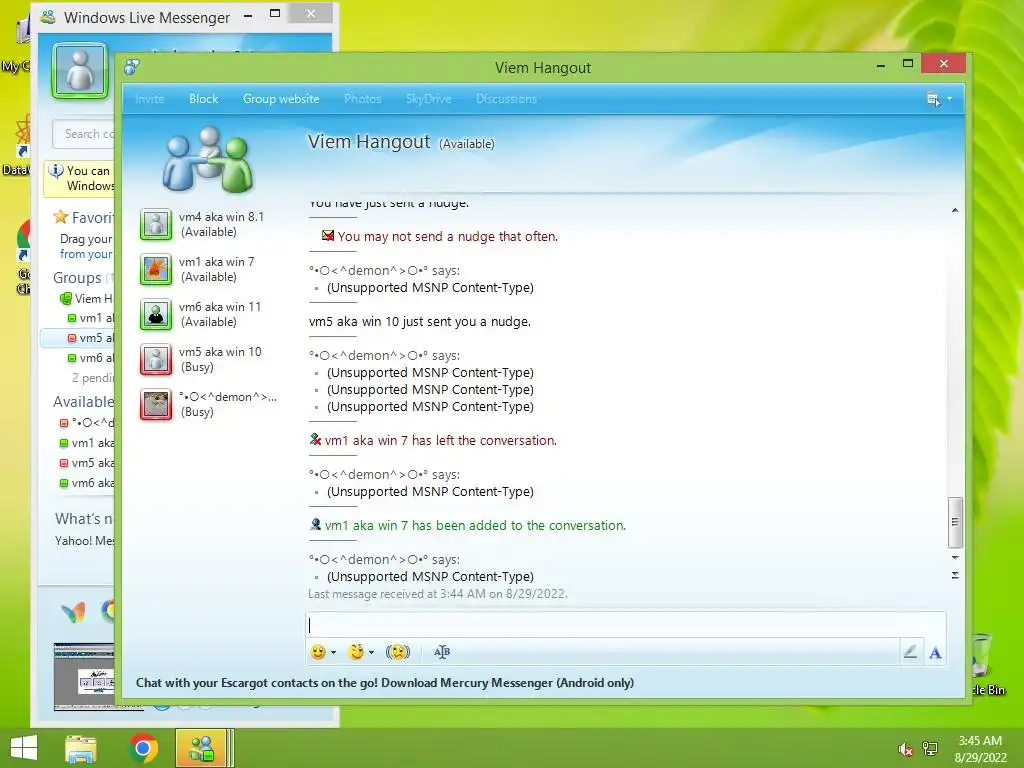Click search contacts field in Messenger window
Image resolution: width=1024 pixels, height=768 pixels.
[85, 134]
